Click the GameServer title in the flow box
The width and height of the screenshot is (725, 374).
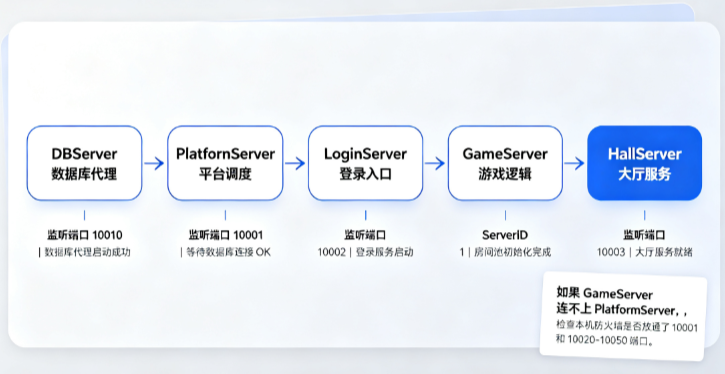click(505, 154)
